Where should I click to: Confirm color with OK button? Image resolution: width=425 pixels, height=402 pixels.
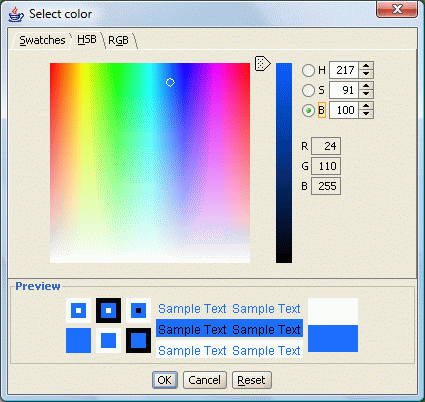[x=165, y=380]
